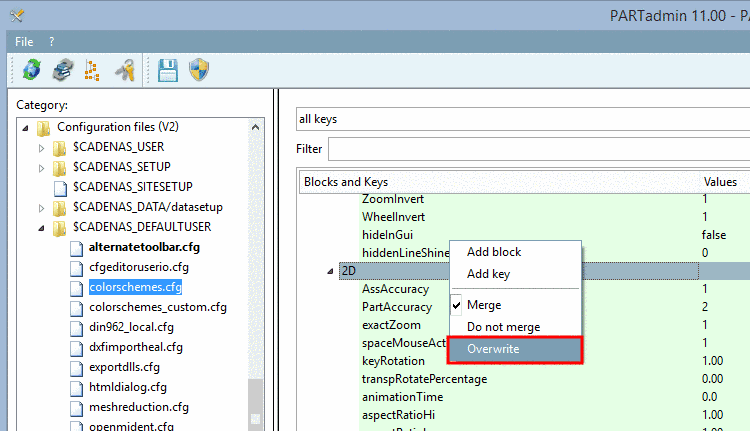
Task: Expand the $CADENAS_USER tree node
Action: (x=42, y=148)
